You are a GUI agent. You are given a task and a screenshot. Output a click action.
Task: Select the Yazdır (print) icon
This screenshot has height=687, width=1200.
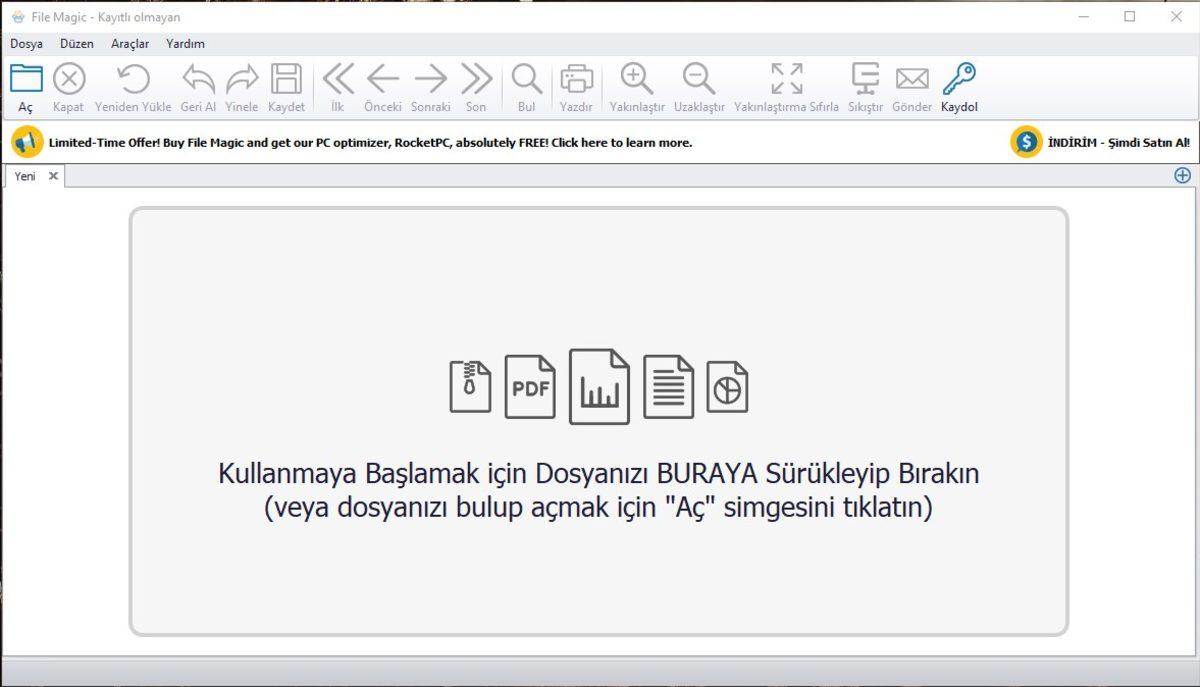tap(576, 78)
